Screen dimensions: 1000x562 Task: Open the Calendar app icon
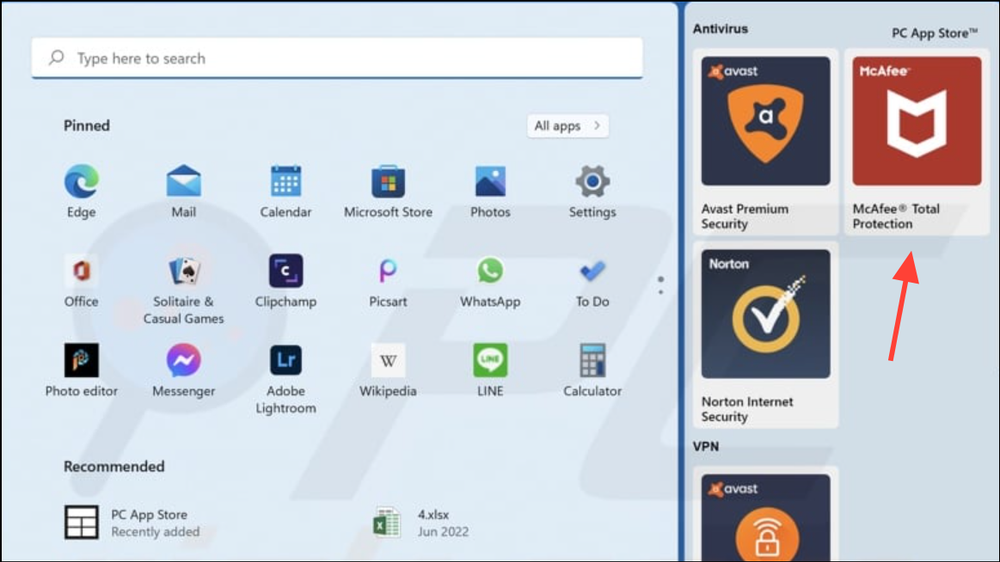pyautogui.click(x=286, y=182)
